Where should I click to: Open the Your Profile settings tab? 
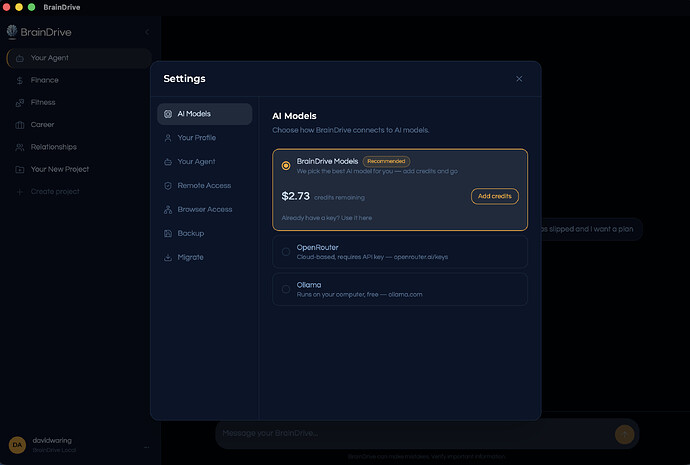(205, 138)
